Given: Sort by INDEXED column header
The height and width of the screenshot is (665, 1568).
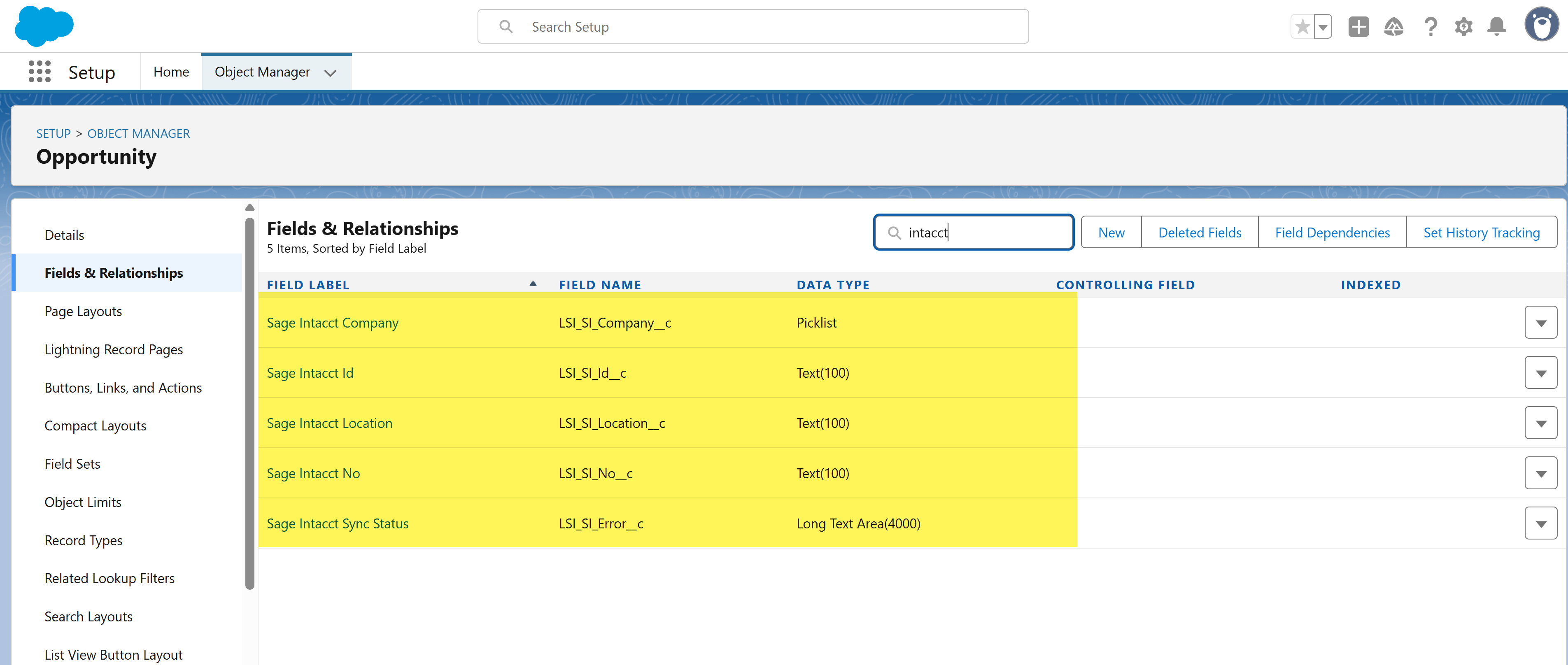Looking at the screenshot, I should (x=1370, y=285).
